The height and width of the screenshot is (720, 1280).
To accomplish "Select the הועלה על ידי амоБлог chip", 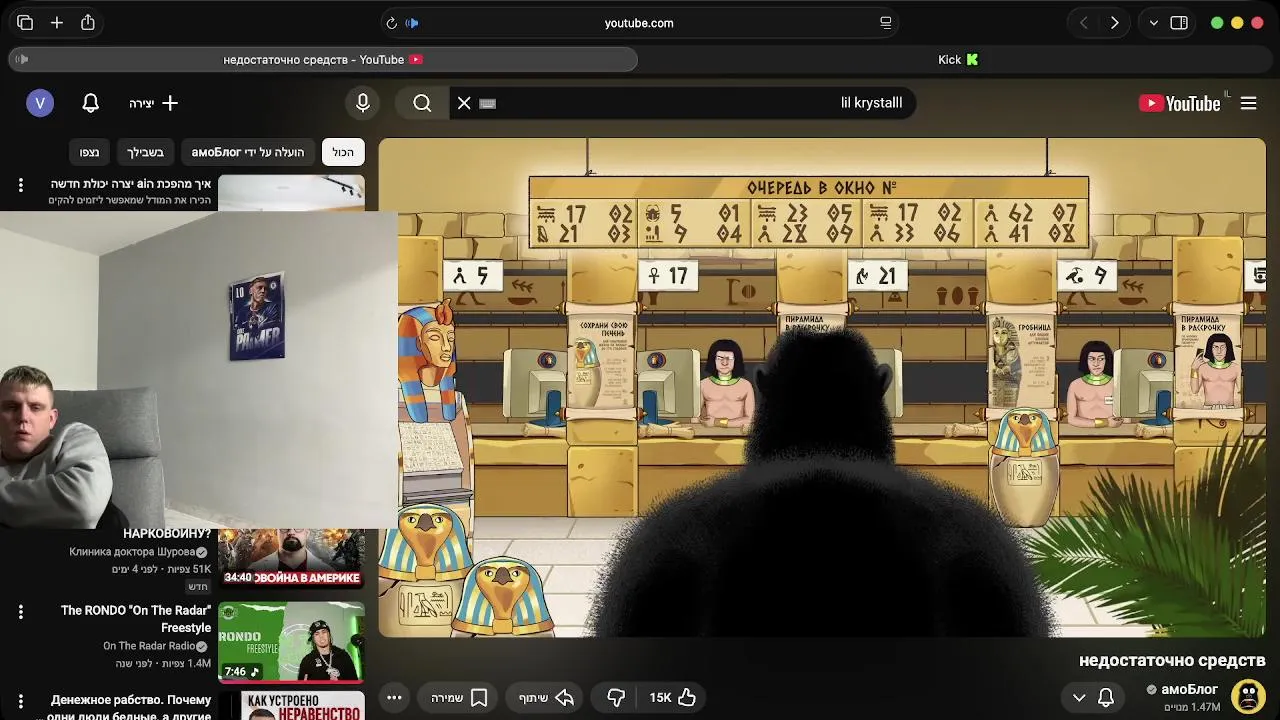I will click(248, 152).
